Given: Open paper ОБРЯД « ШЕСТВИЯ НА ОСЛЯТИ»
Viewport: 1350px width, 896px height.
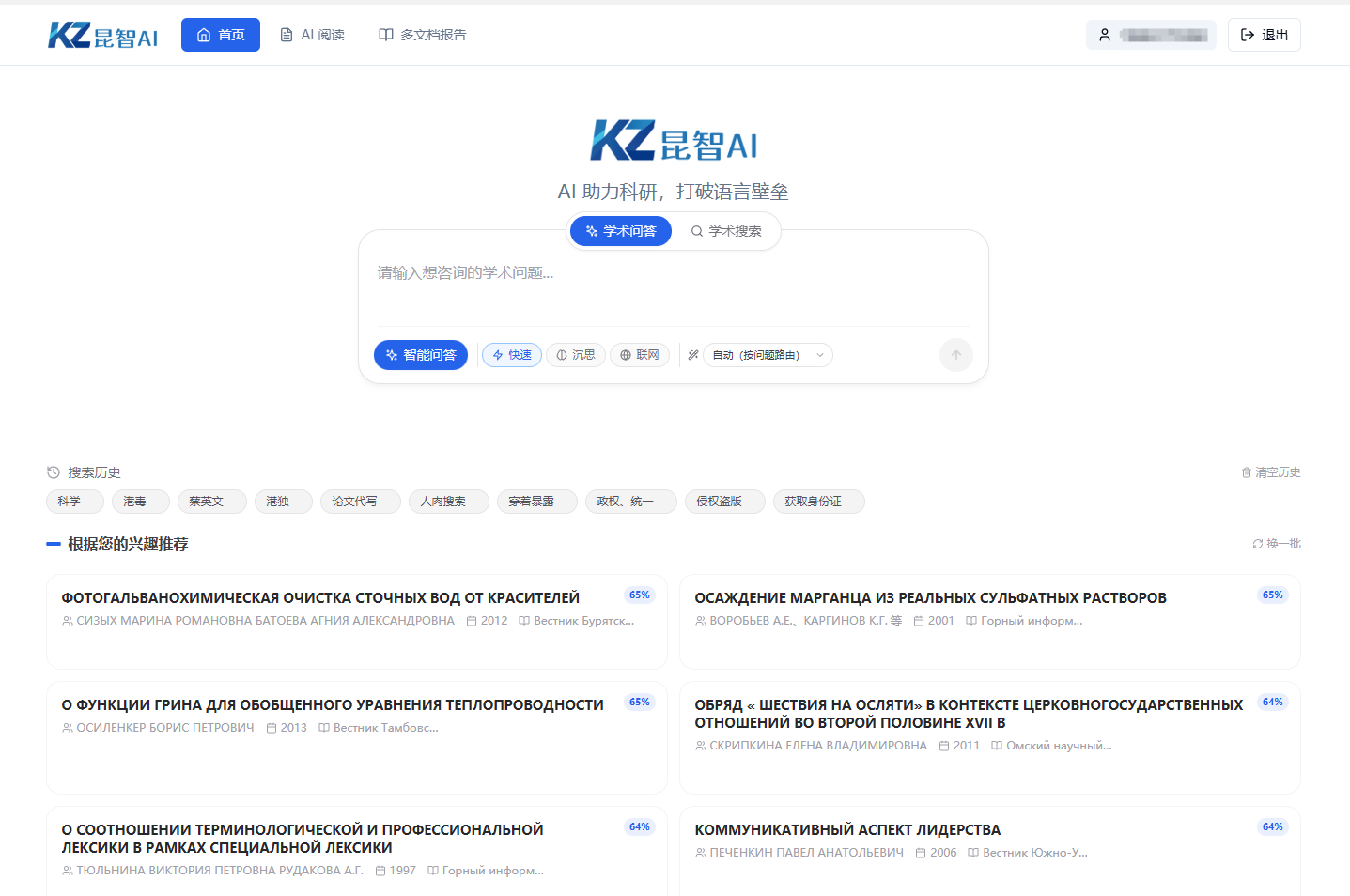Looking at the screenshot, I should coord(969,714).
